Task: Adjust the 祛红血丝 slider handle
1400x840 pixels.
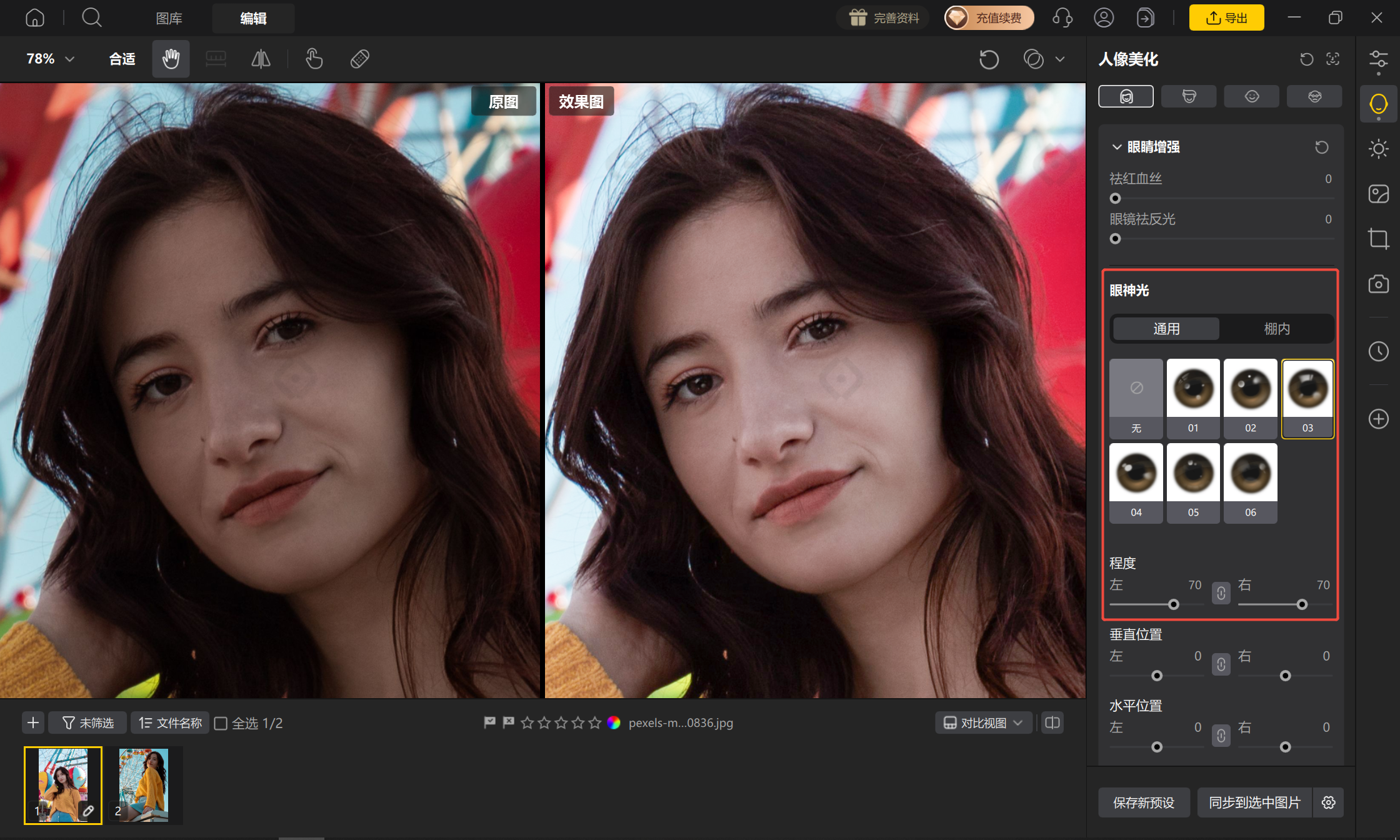Action: click(1115, 199)
